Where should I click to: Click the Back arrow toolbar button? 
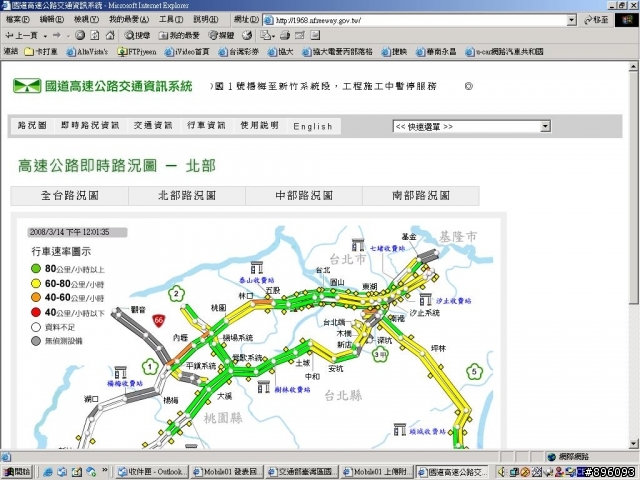(21, 36)
